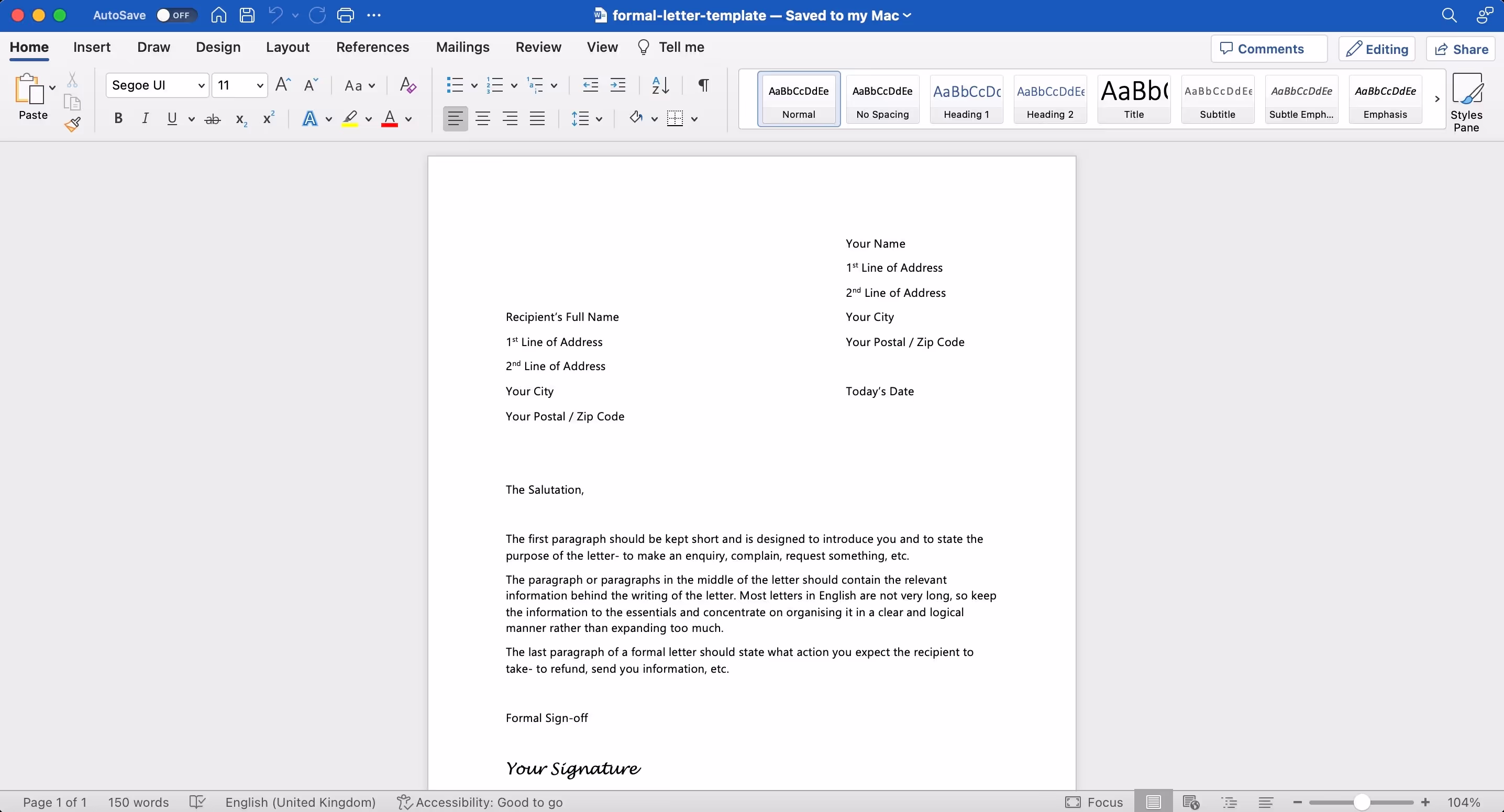Open the Insert tab

tap(92, 47)
